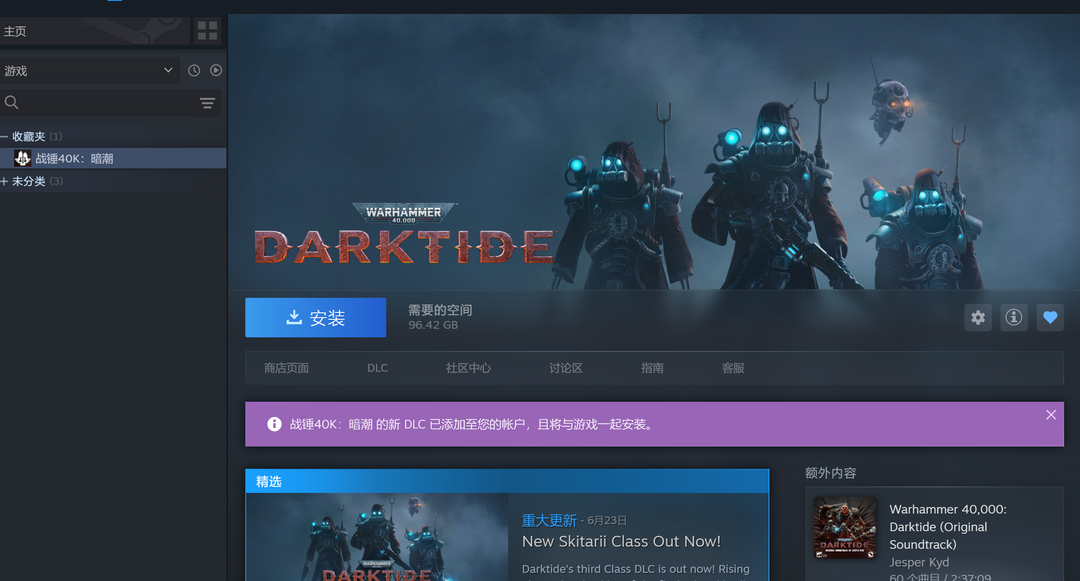The height and width of the screenshot is (581, 1080).
Task: Open recent activity clock filter
Action: tap(194, 70)
